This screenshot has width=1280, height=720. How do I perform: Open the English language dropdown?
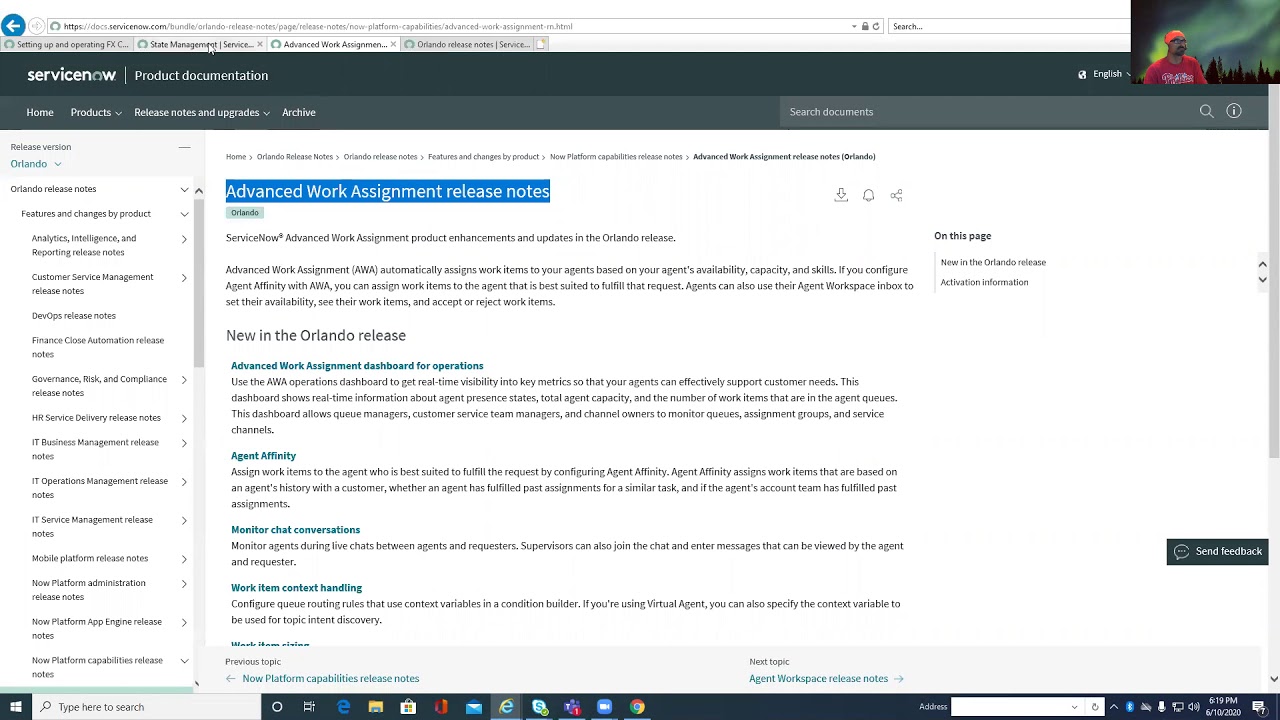pyautogui.click(x=1105, y=74)
